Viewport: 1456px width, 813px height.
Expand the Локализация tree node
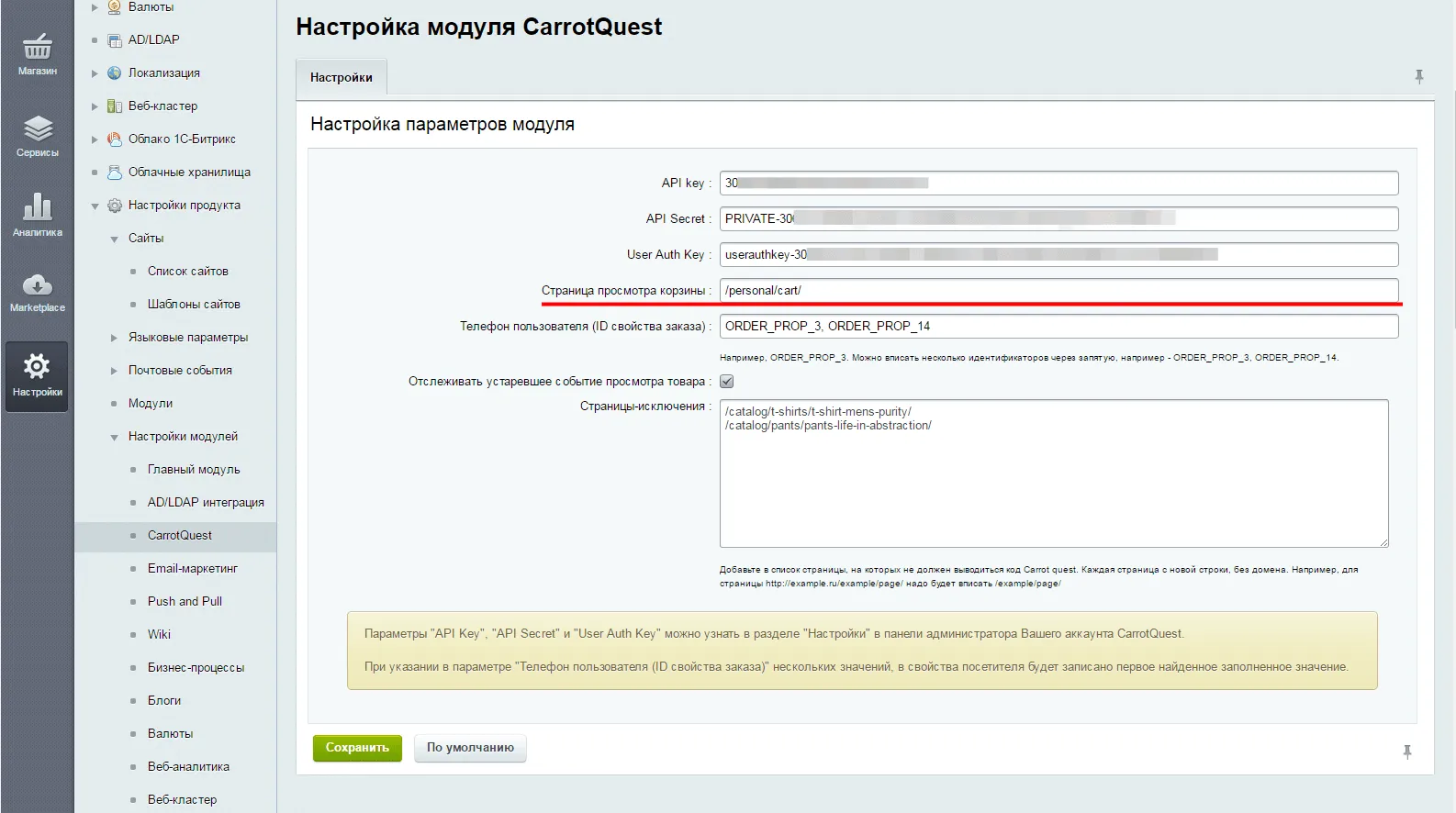pyautogui.click(x=95, y=73)
